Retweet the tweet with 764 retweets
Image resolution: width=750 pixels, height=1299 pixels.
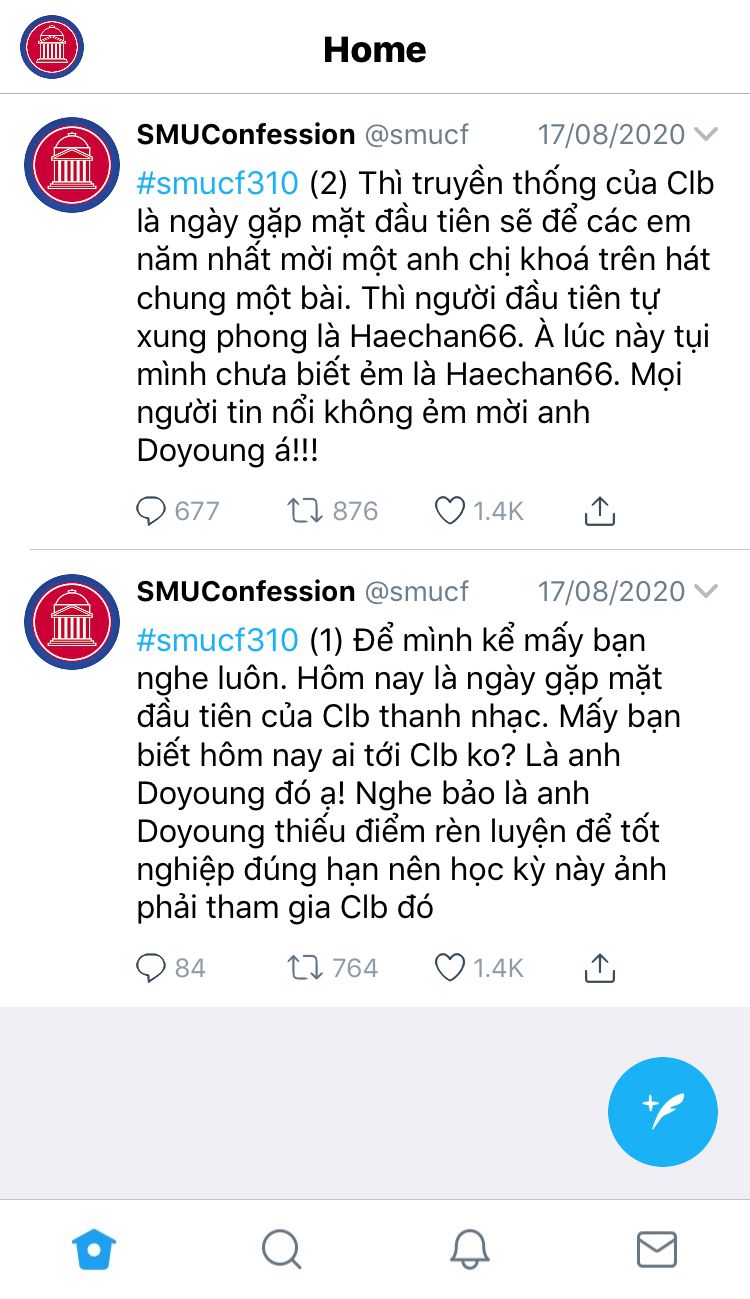point(304,967)
